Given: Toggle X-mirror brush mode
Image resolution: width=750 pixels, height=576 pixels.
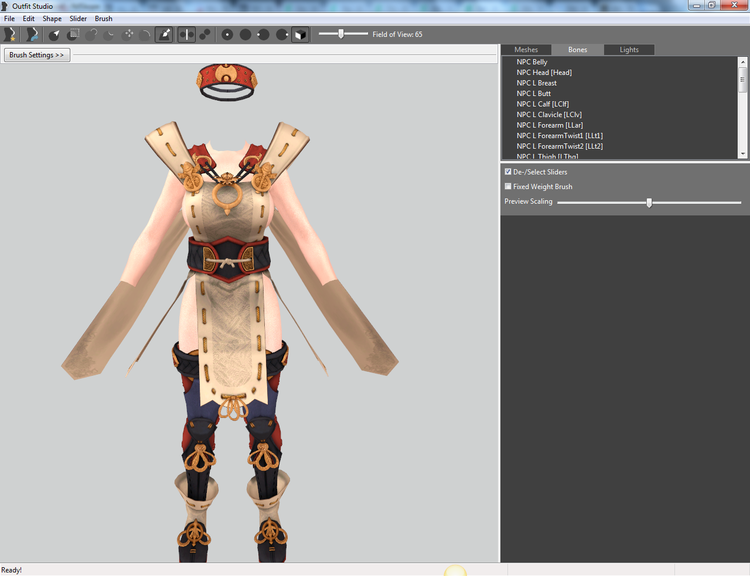Looking at the screenshot, I should click(187, 34).
